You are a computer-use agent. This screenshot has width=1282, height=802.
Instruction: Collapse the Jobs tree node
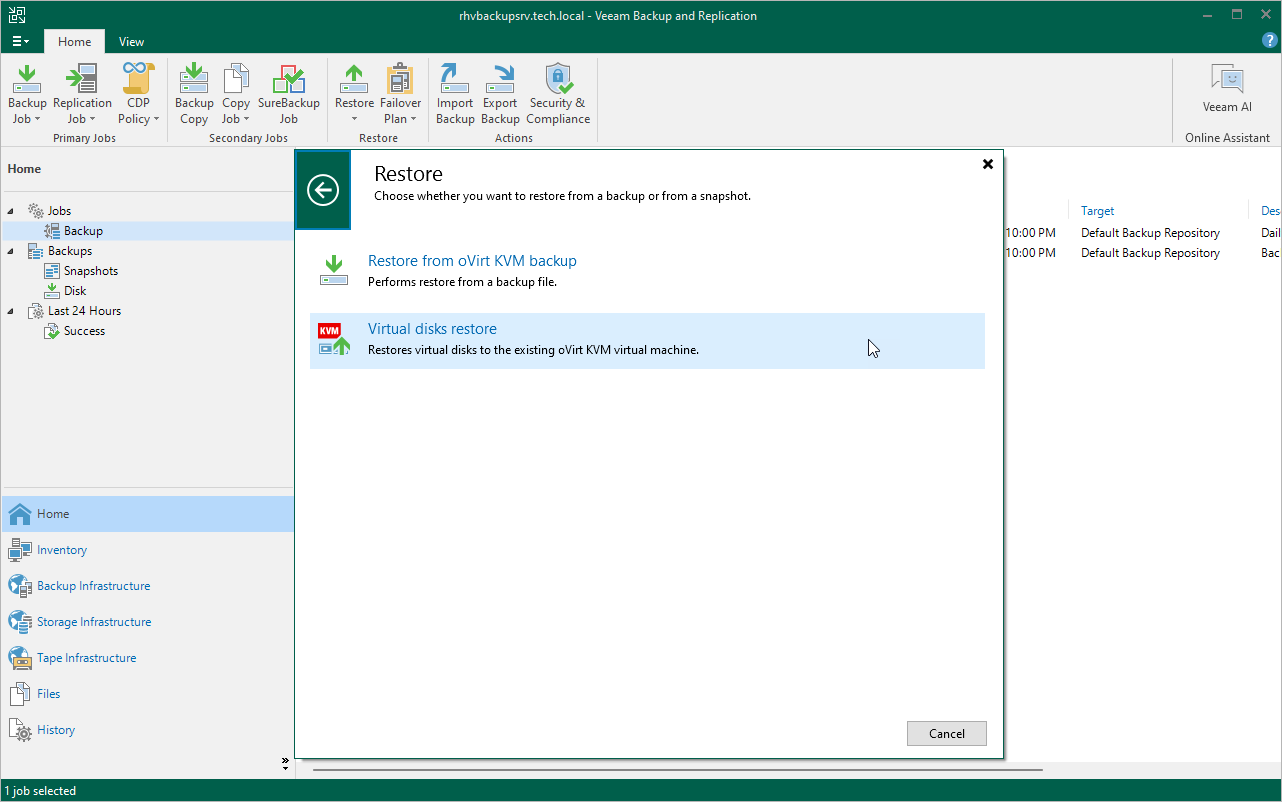coord(12,211)
